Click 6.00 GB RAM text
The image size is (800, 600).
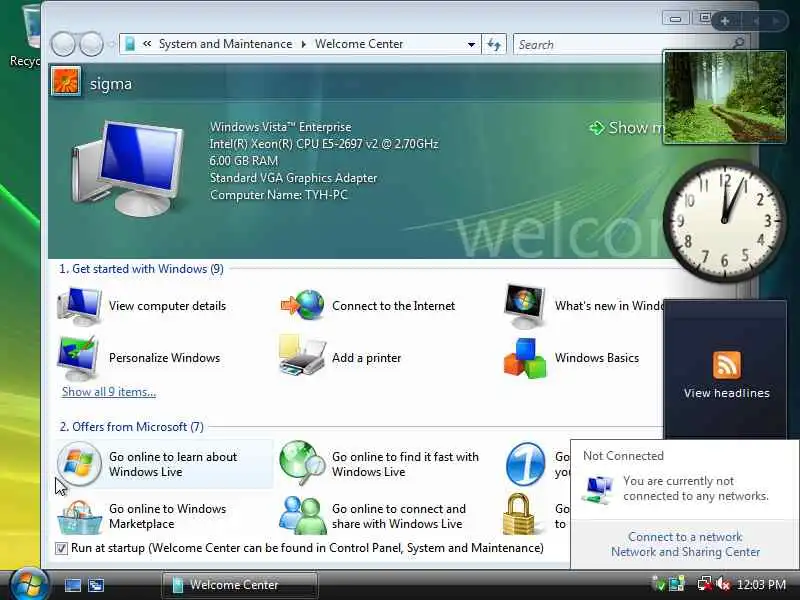(244, 161)
